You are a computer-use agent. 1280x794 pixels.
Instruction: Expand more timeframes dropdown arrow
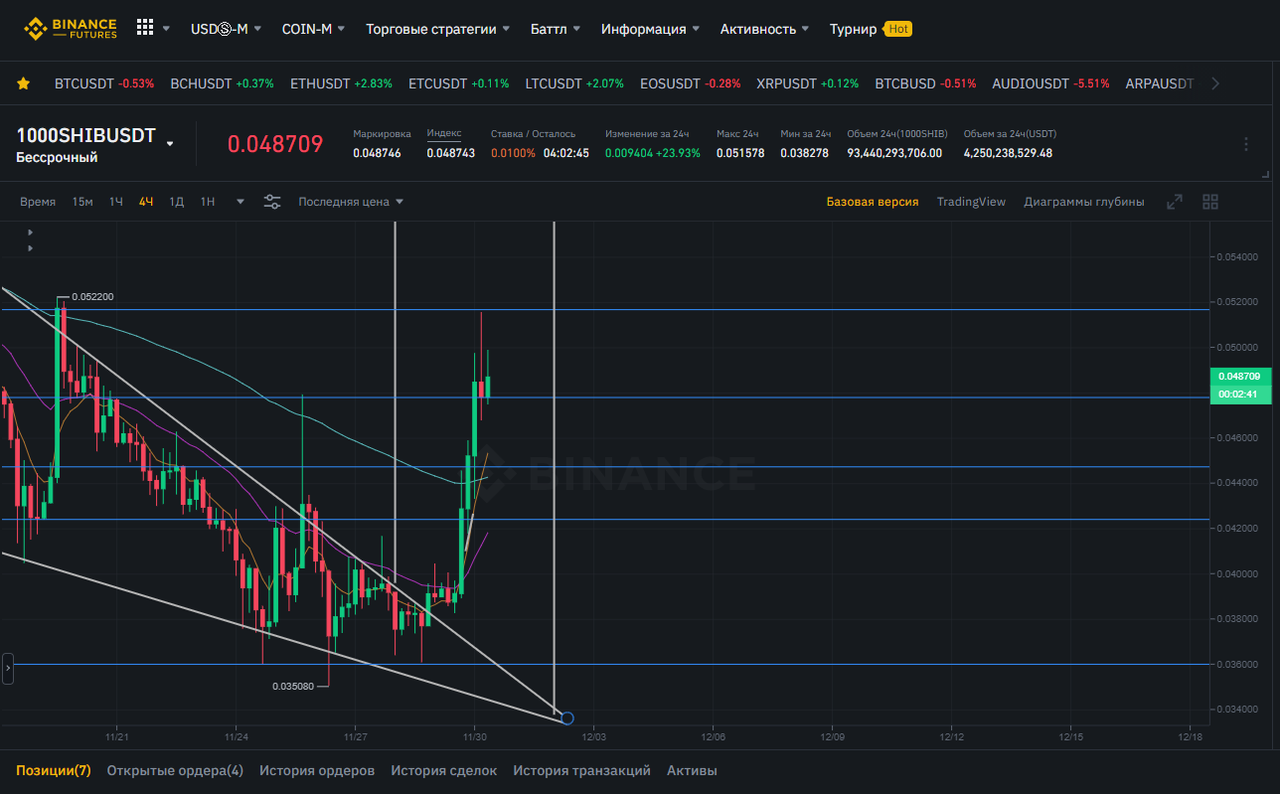pyautogui.click(x=240, y=202)
